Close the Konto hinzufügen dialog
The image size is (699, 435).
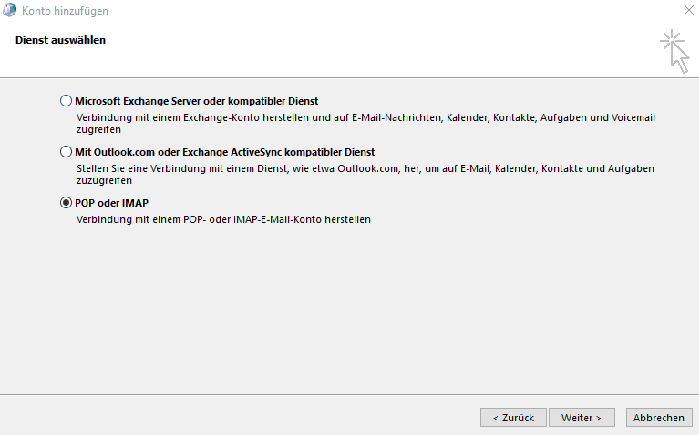pyautogui.click(x=689, y=10)
